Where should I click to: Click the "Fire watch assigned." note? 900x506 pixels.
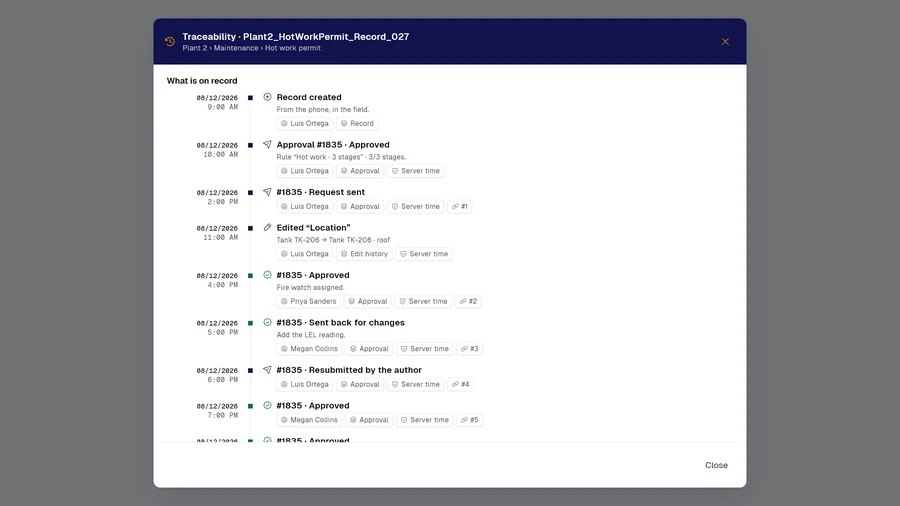[x=311, y=287]
